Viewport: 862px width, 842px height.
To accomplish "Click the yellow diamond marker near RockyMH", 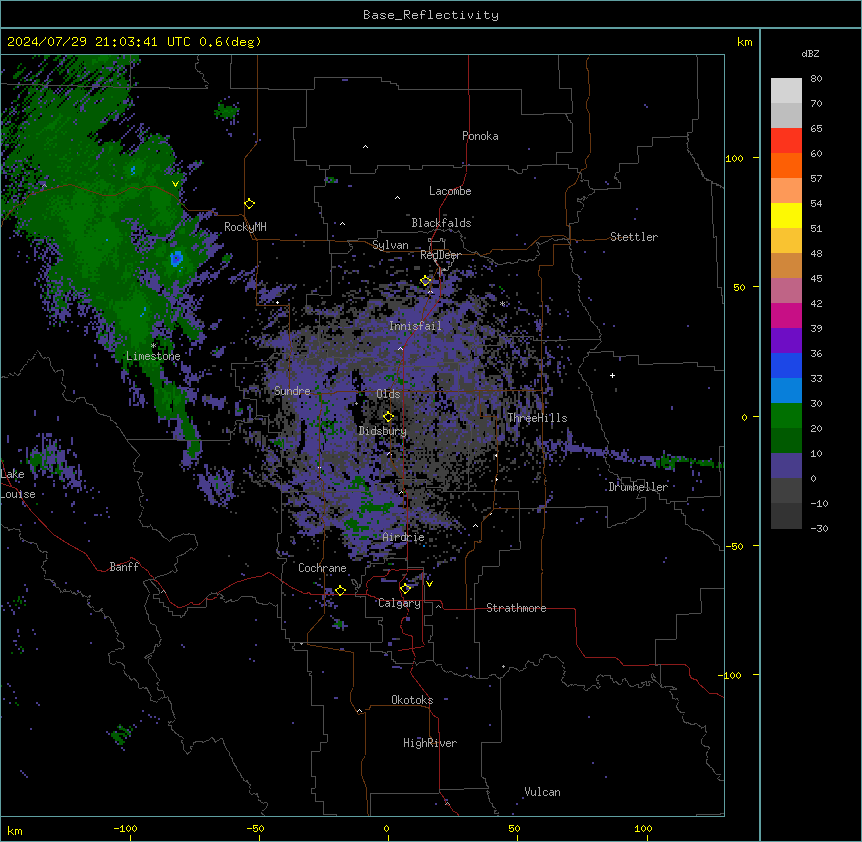I will (250, 204).
